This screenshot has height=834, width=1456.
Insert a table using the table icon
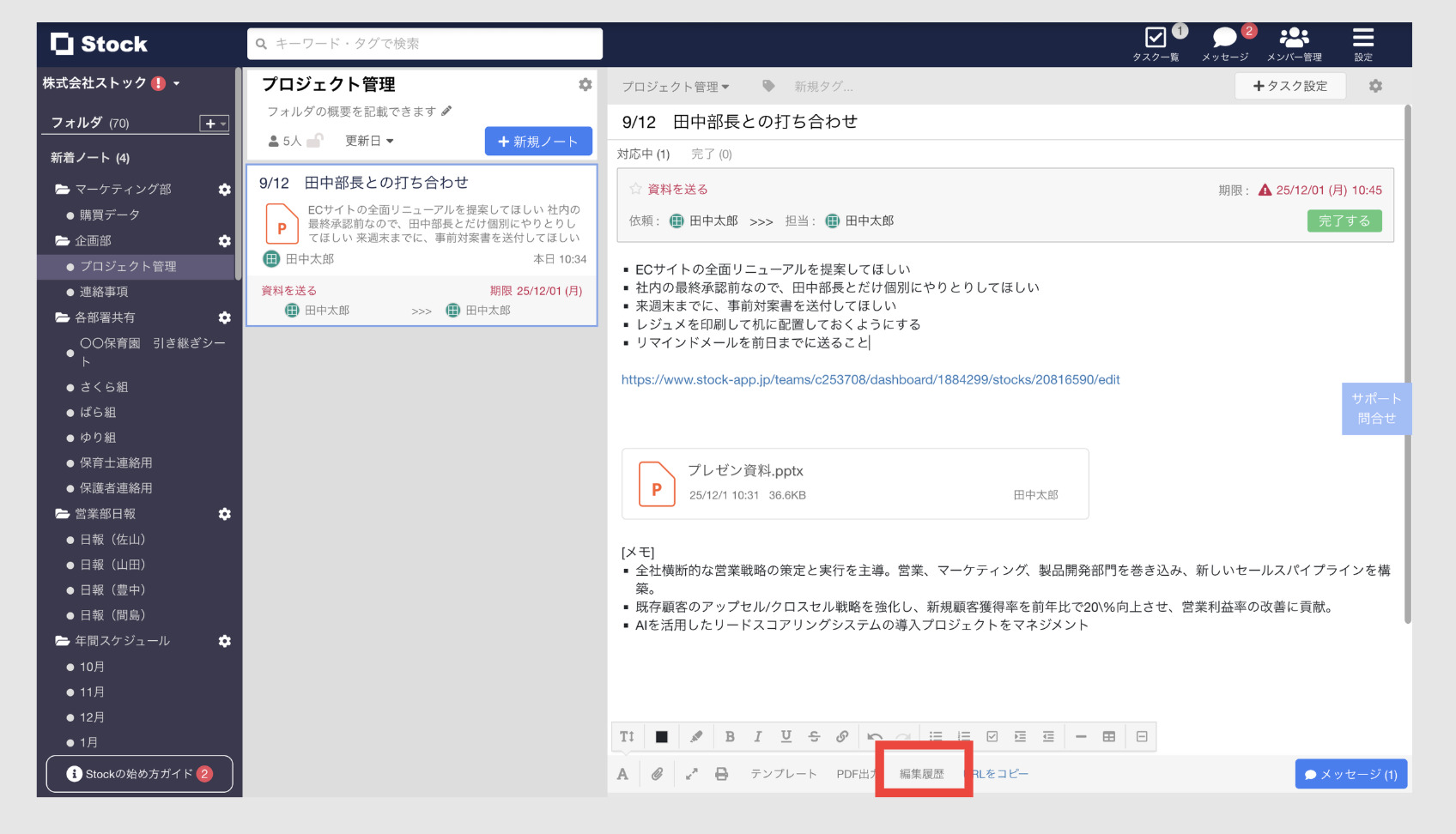click(1108, 736)
